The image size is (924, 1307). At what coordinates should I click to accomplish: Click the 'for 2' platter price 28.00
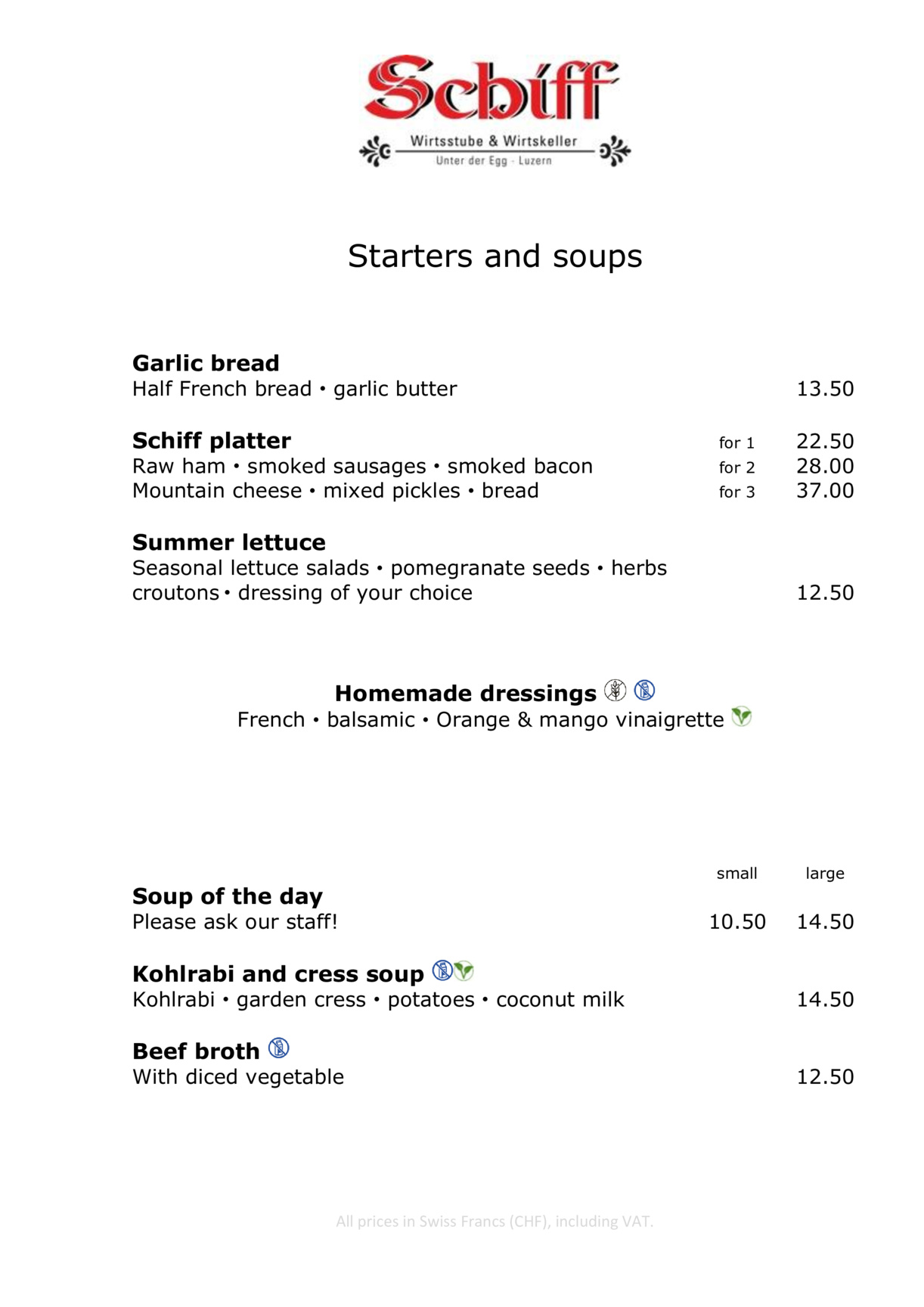click(x=825, y=466)
